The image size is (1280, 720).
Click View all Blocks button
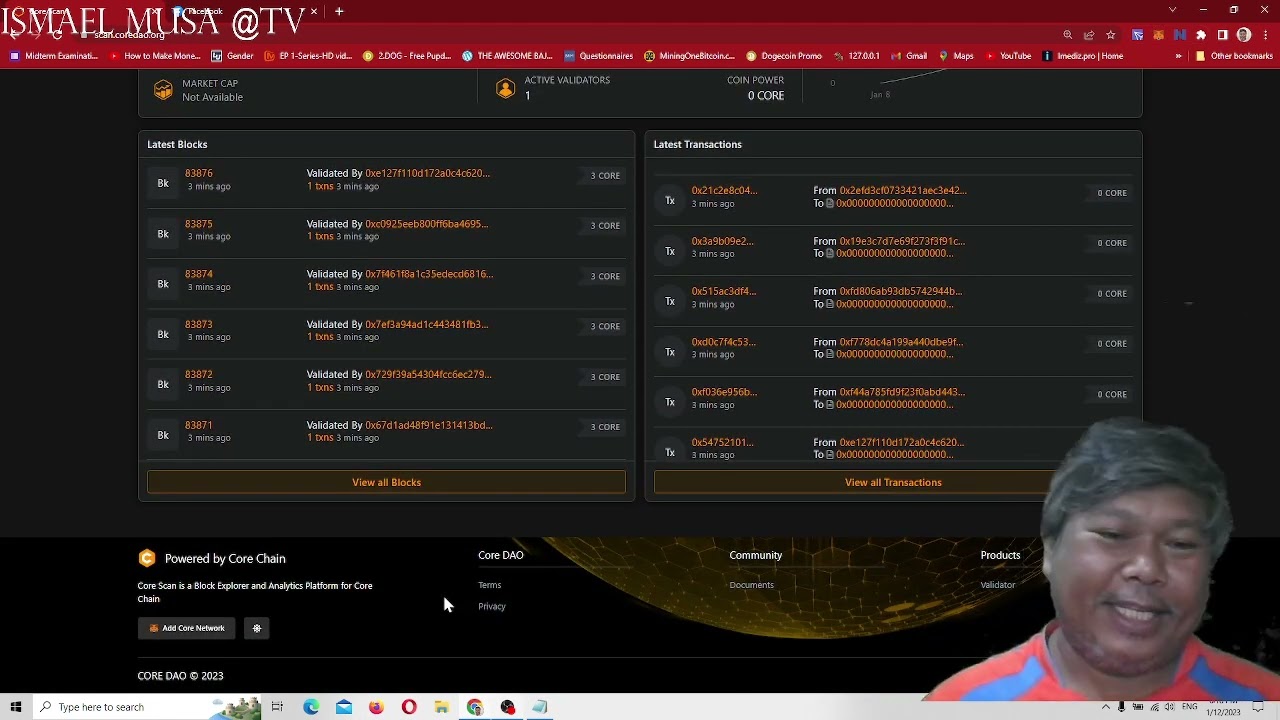click(386, 482)
